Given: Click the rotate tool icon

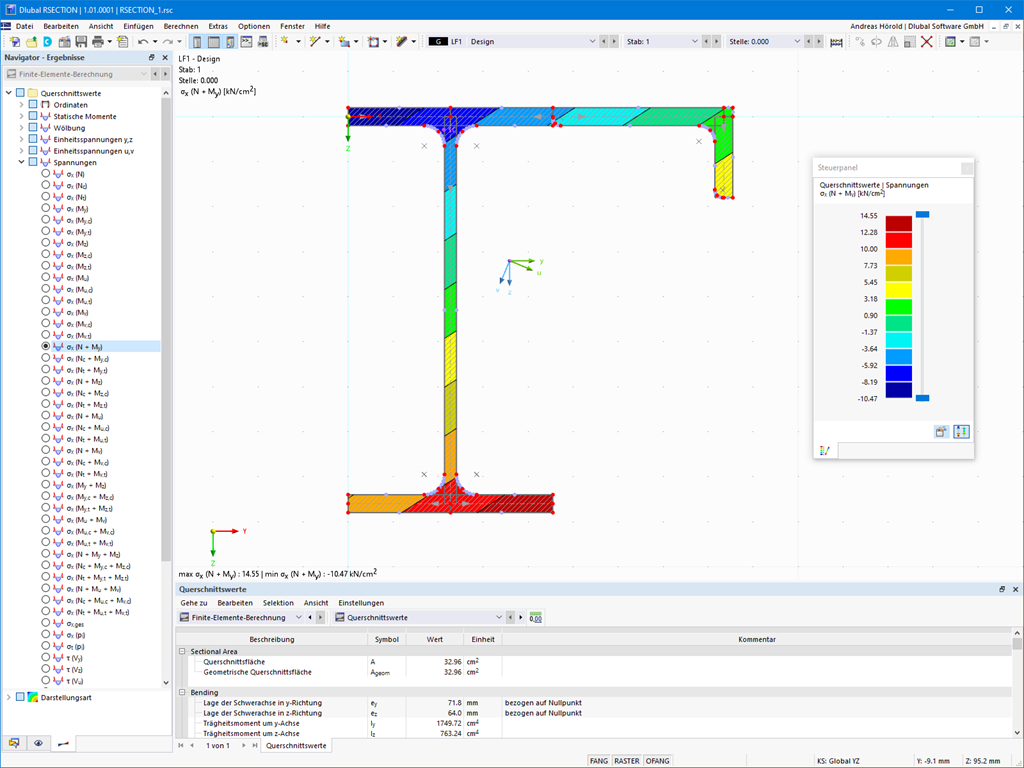Looking at the screenshot, I should point(876,42).
